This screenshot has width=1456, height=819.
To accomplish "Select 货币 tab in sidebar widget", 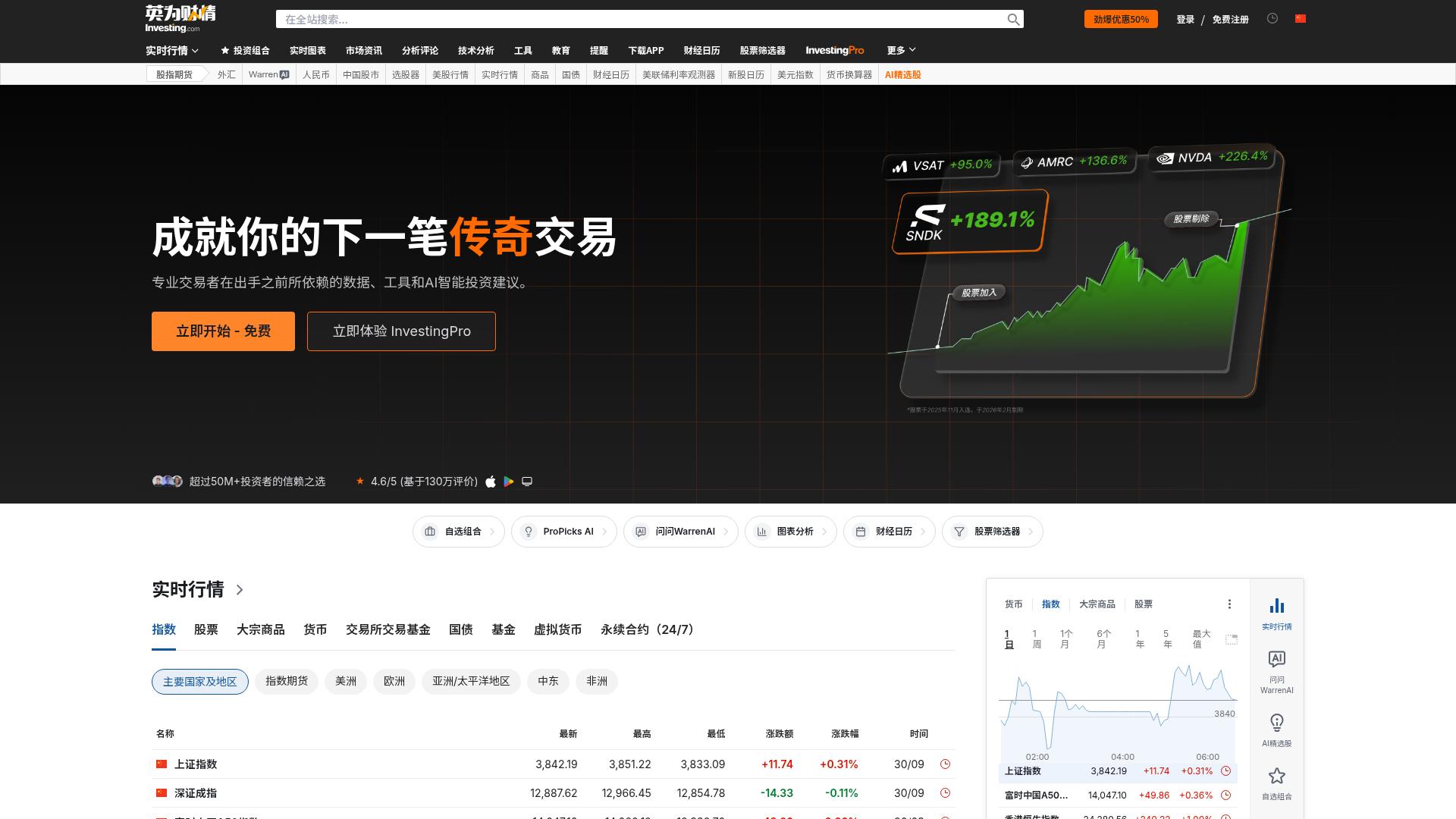I will click(1014, 604).
